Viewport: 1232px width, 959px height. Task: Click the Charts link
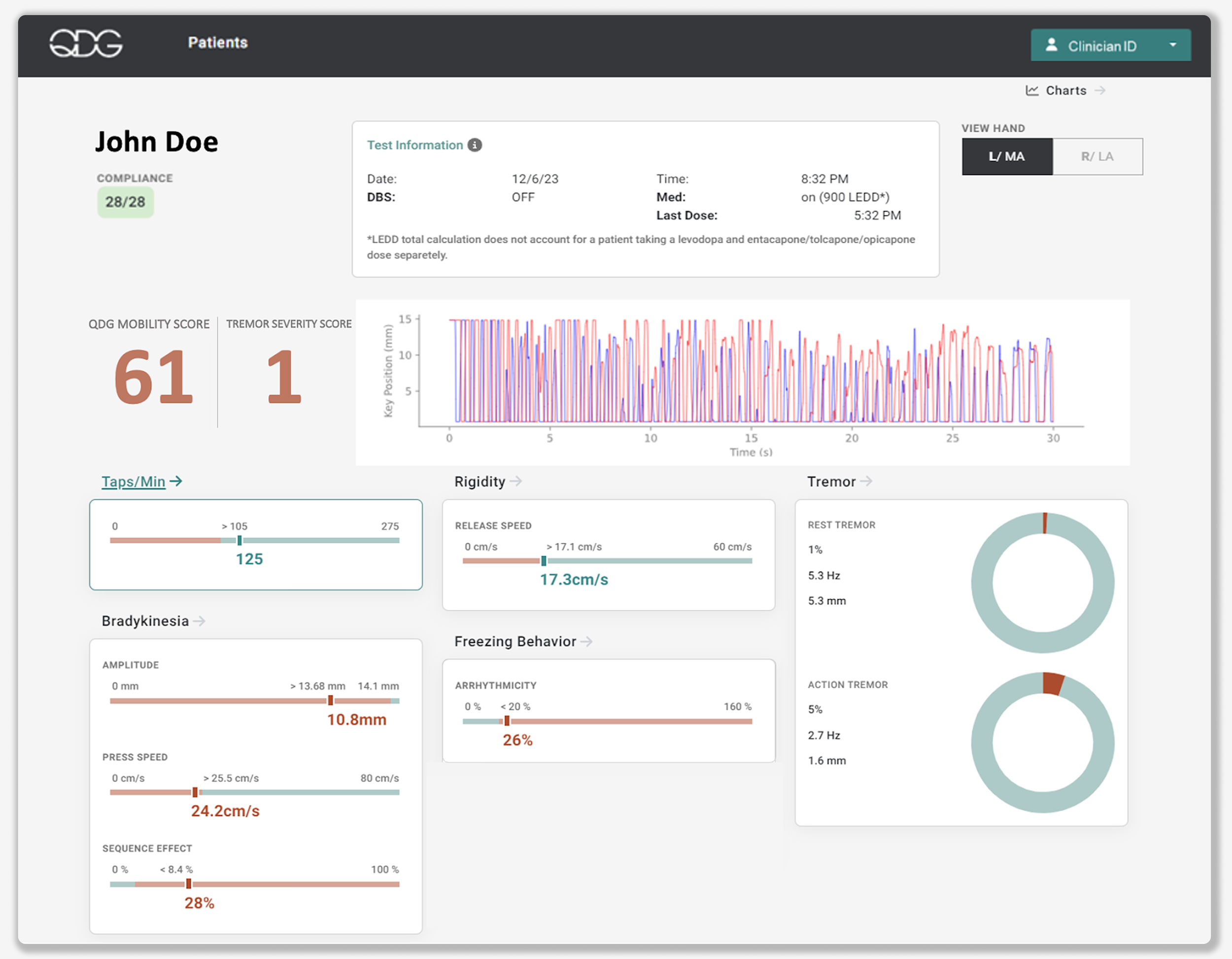pyautogui.click(x=1065, y=90)
